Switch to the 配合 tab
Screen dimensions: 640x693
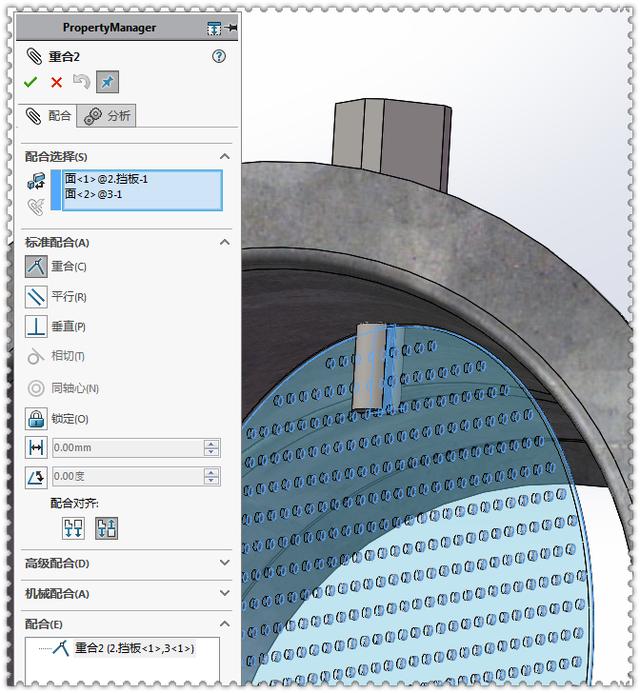click(x=47, y=116)
